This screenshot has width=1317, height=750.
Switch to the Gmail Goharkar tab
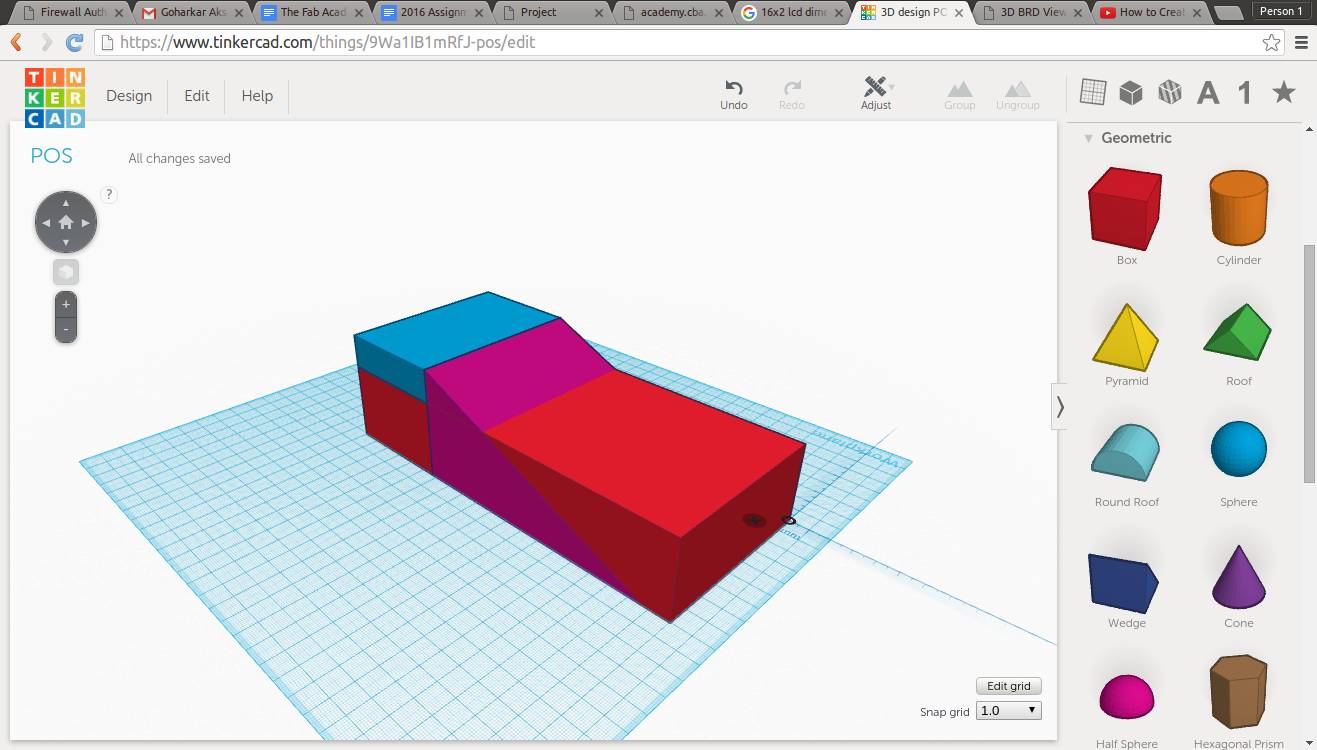click(x=192, y=13)
